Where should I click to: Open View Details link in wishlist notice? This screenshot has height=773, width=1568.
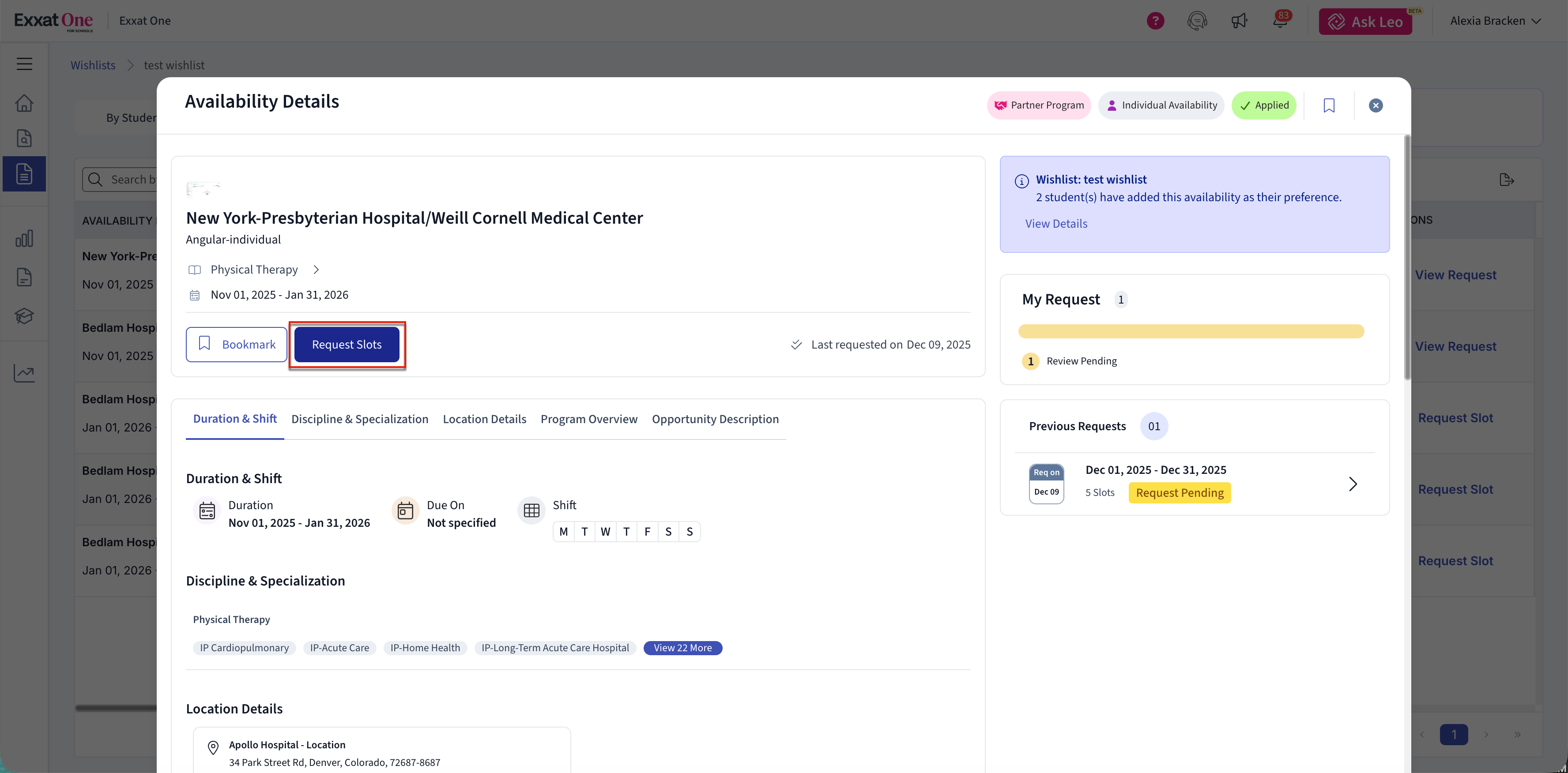point(1055,223)
